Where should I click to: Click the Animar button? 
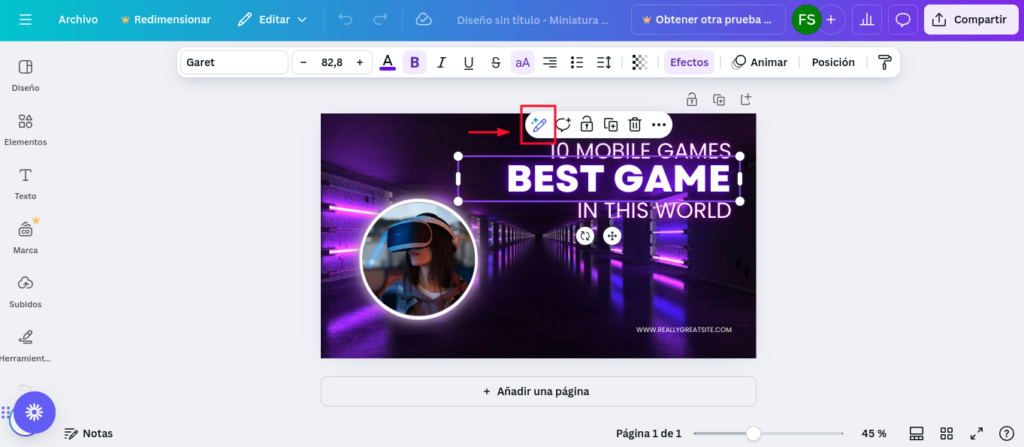[760, 63]
